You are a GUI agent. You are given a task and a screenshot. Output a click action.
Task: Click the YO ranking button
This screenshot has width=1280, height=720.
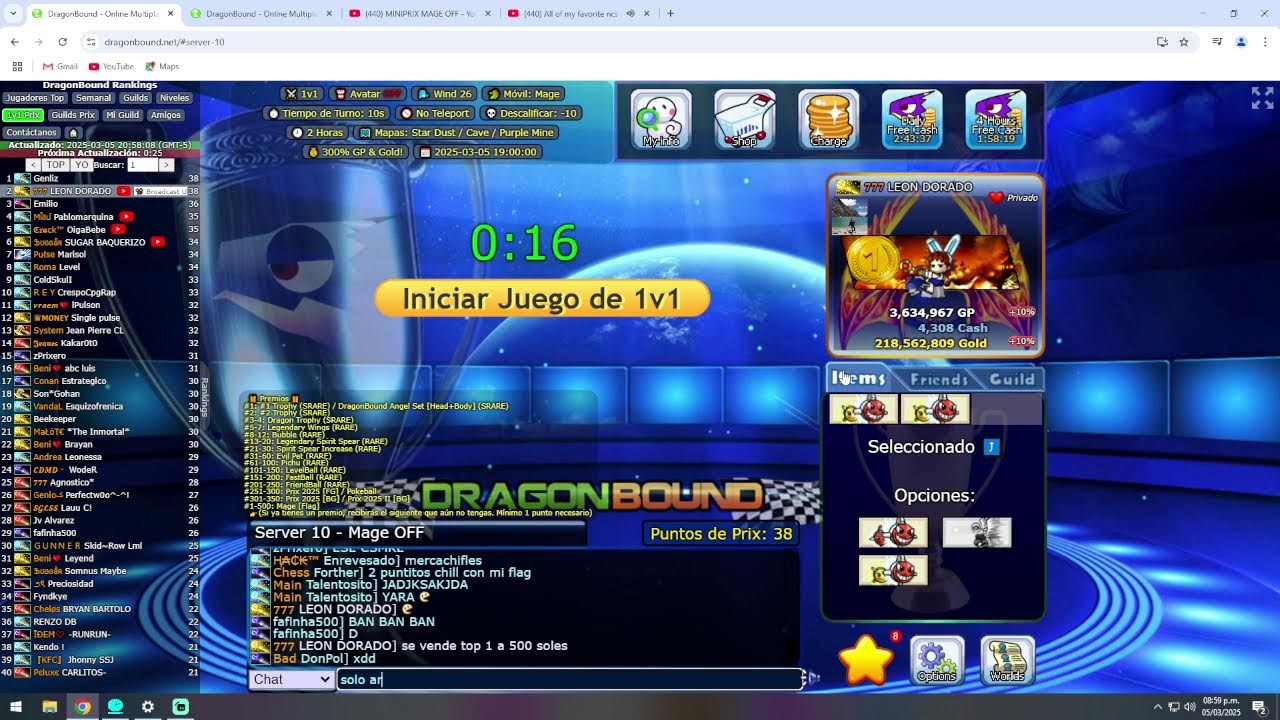(x=82, y=165)
